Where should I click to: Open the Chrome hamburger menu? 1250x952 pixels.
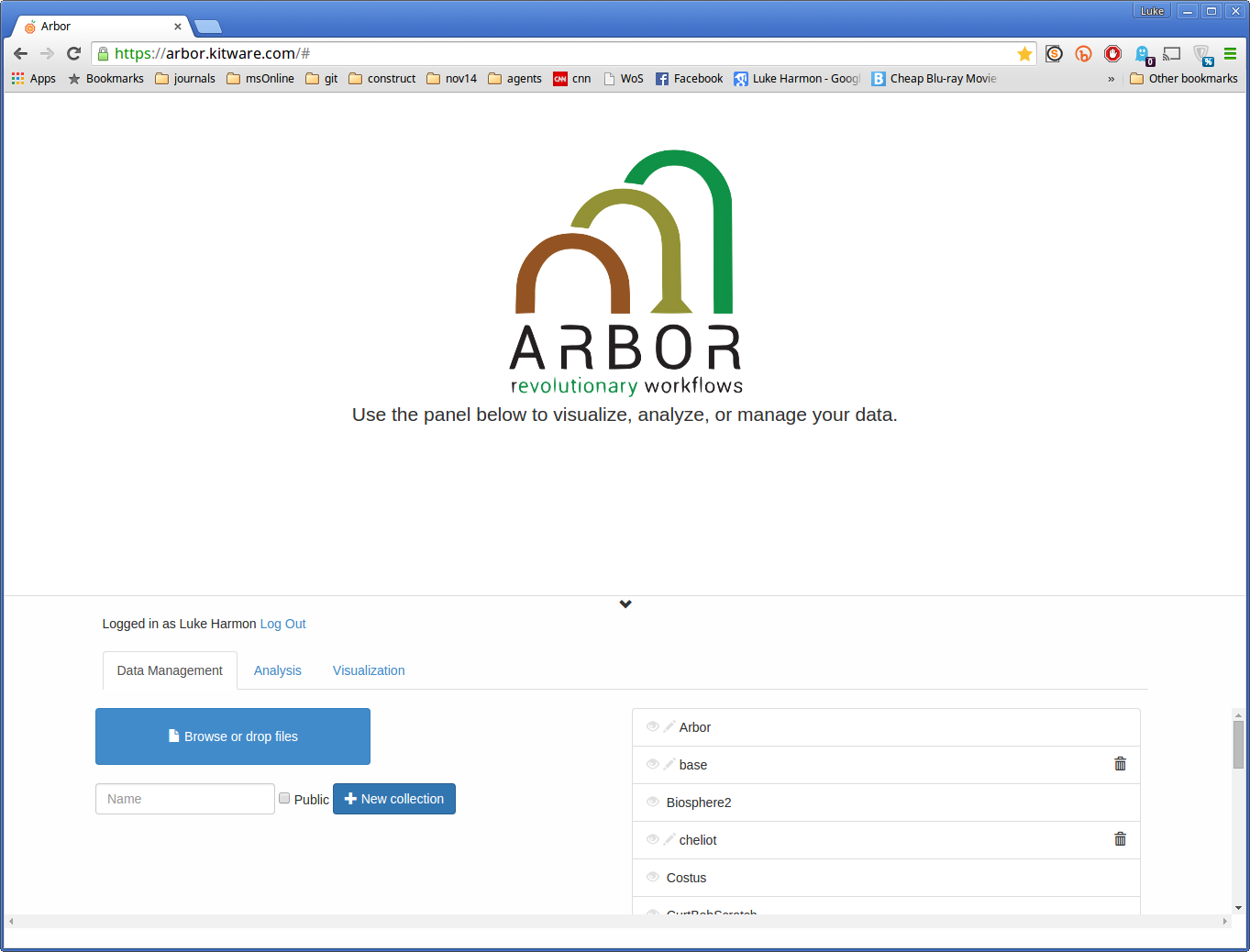coord(1230,54)
